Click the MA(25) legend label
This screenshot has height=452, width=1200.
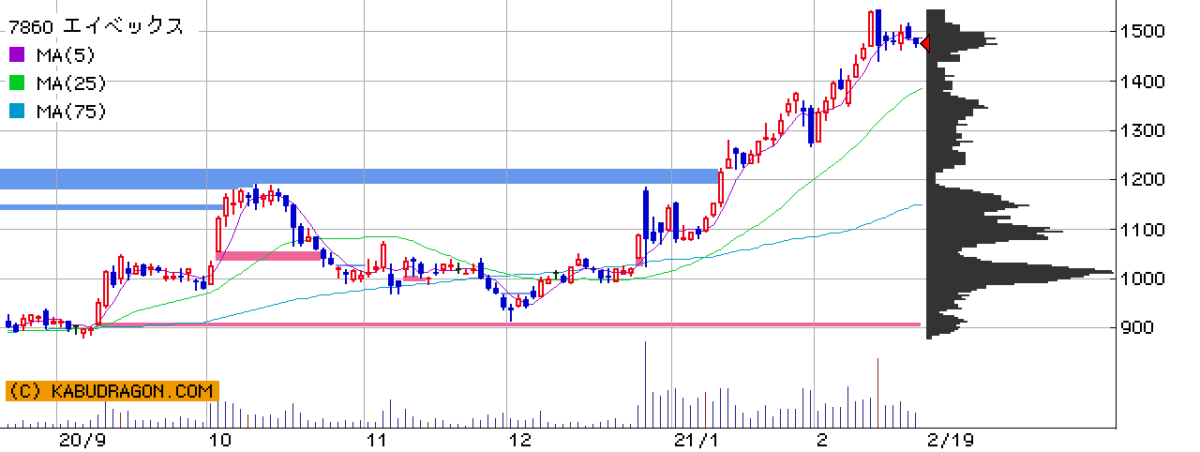point(70,83)
